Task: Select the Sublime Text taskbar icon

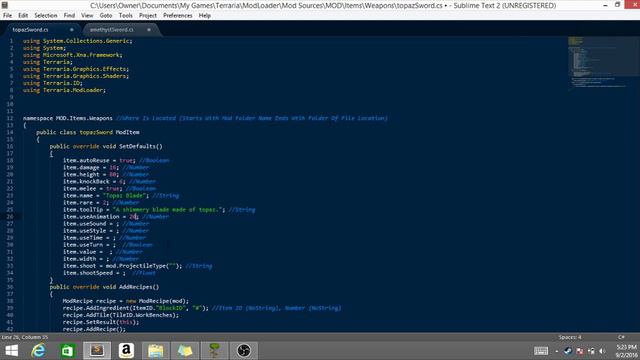Action: [x=97, y=351]
